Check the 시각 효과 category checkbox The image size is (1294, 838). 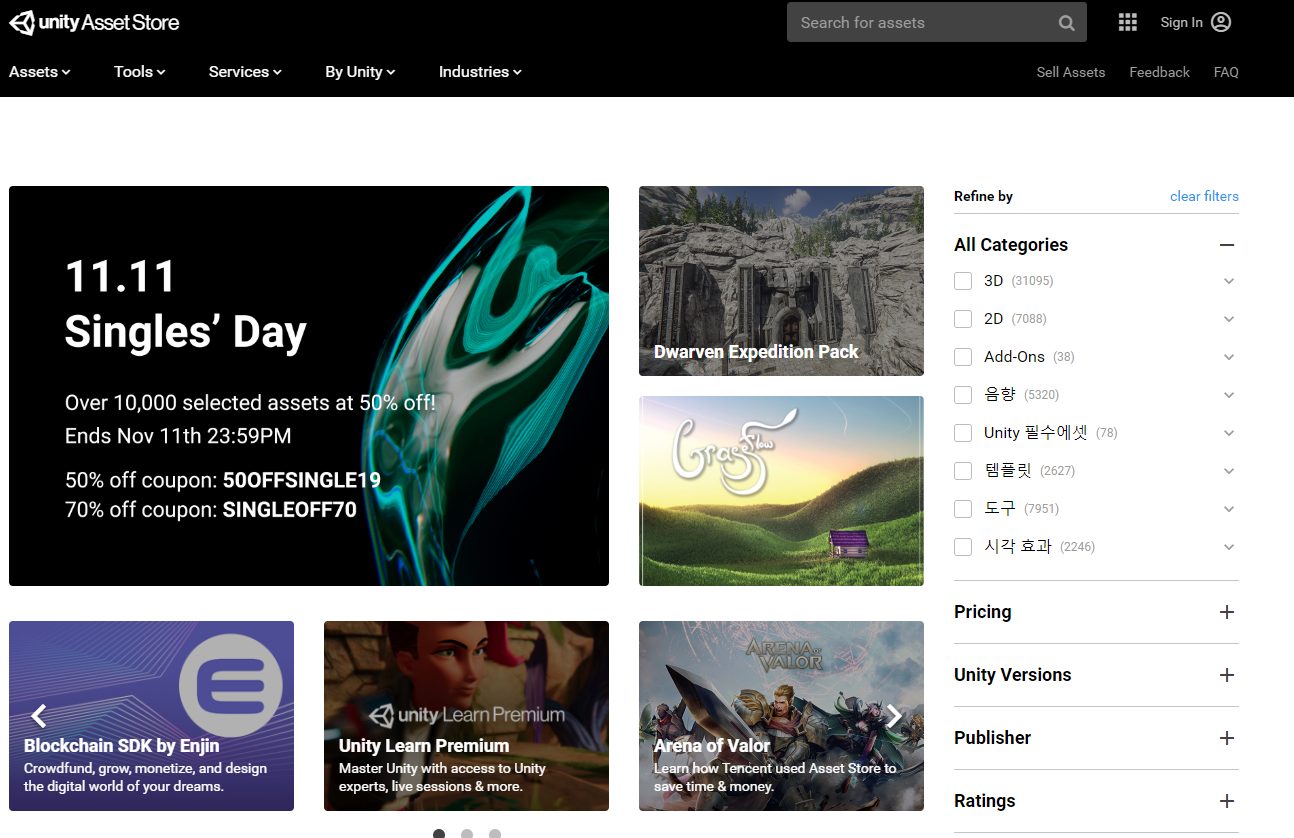click(963, 547)
